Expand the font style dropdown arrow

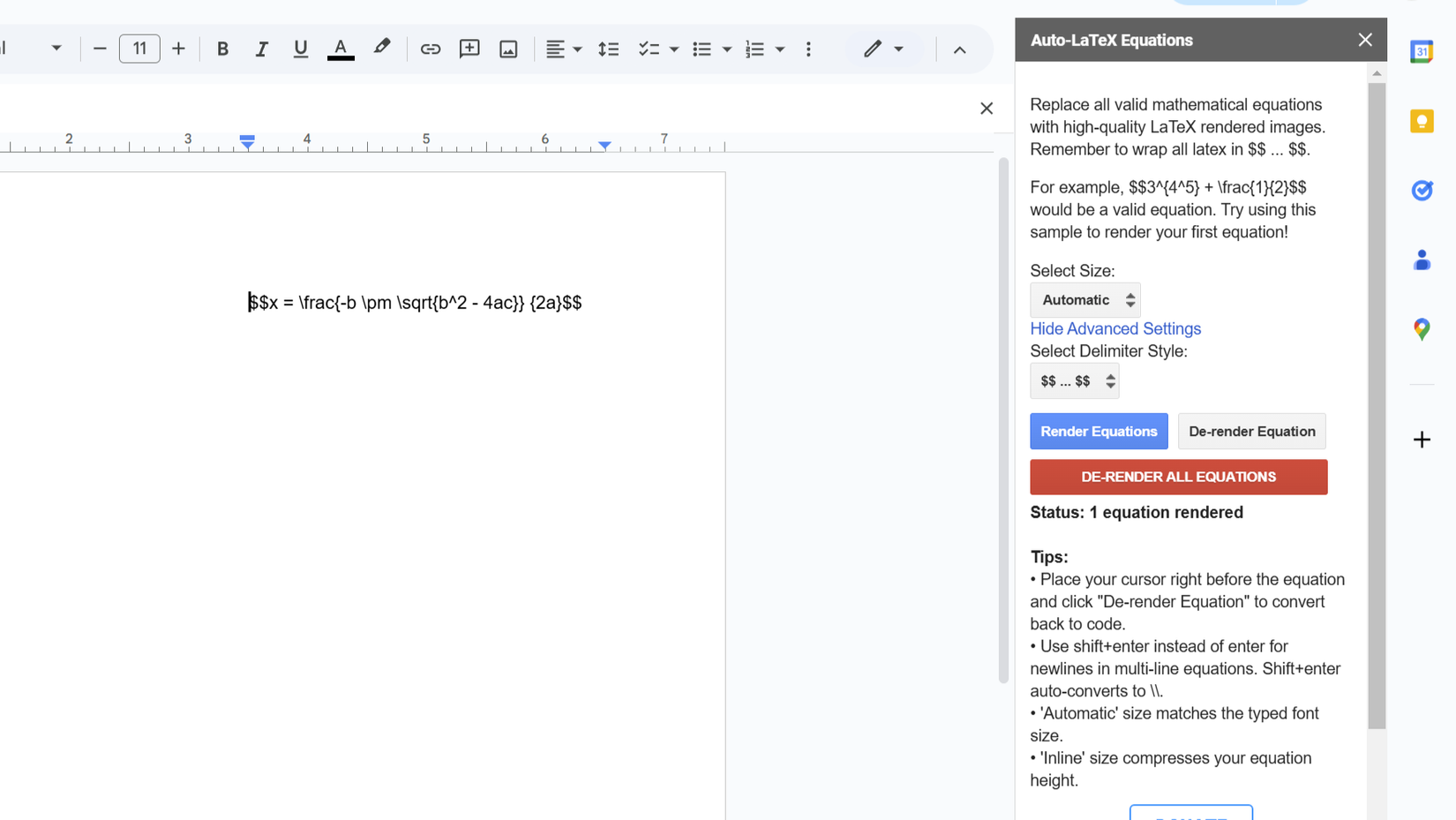(x=56, y=49)
